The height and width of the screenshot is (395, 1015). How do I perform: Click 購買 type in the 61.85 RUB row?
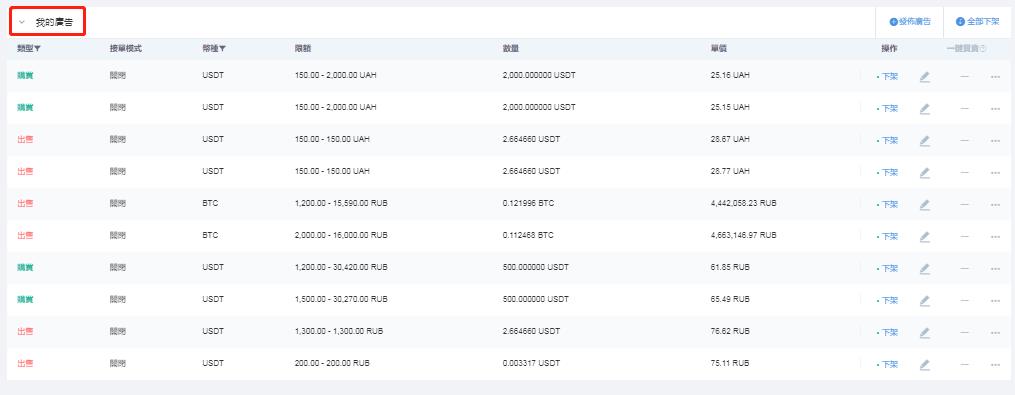coord(25,267)
